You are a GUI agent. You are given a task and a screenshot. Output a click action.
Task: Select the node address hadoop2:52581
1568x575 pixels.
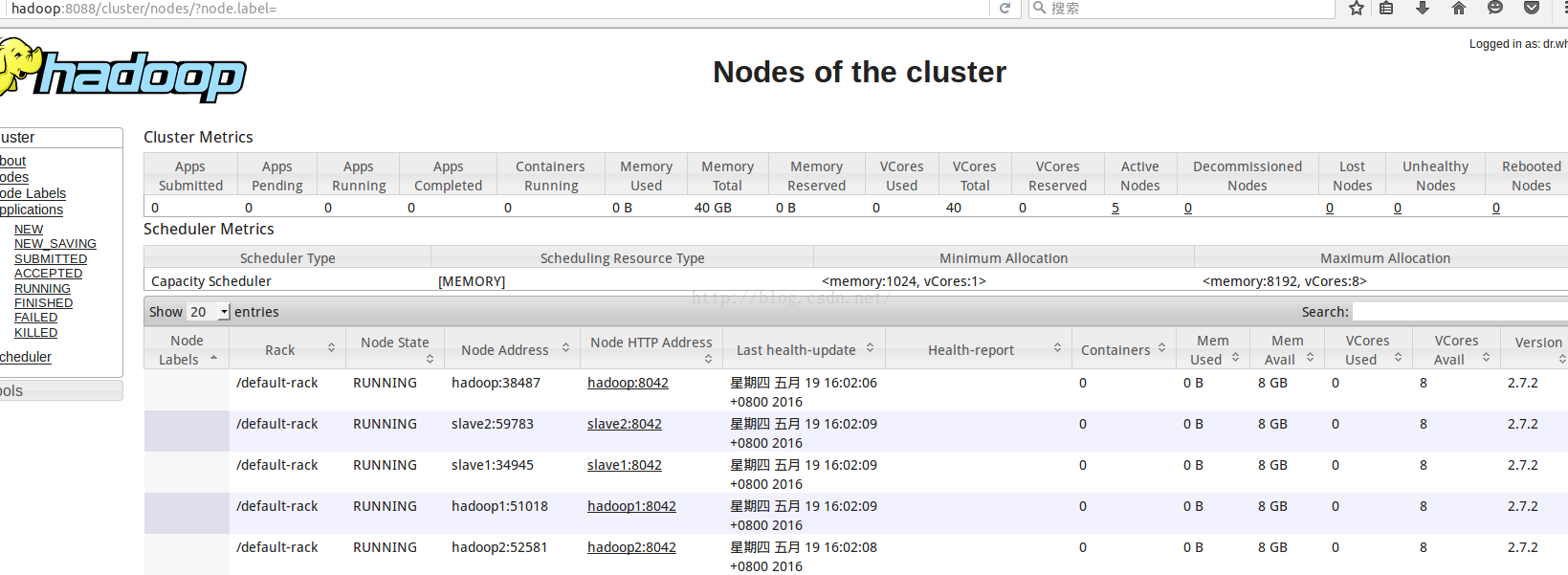coord(499,547)
